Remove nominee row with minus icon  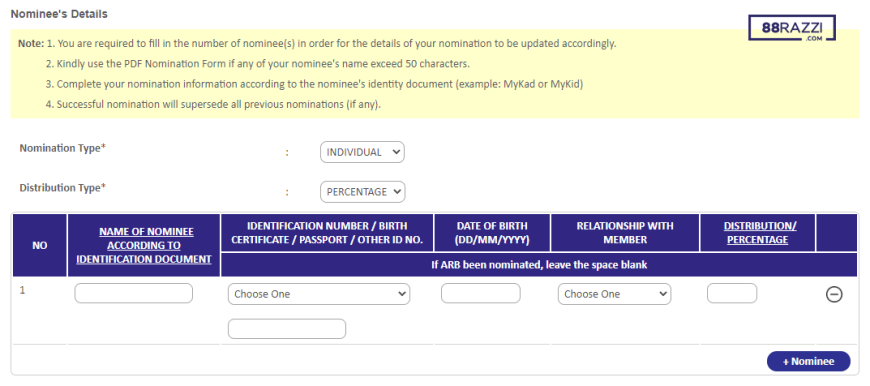(x=834, y=294)
